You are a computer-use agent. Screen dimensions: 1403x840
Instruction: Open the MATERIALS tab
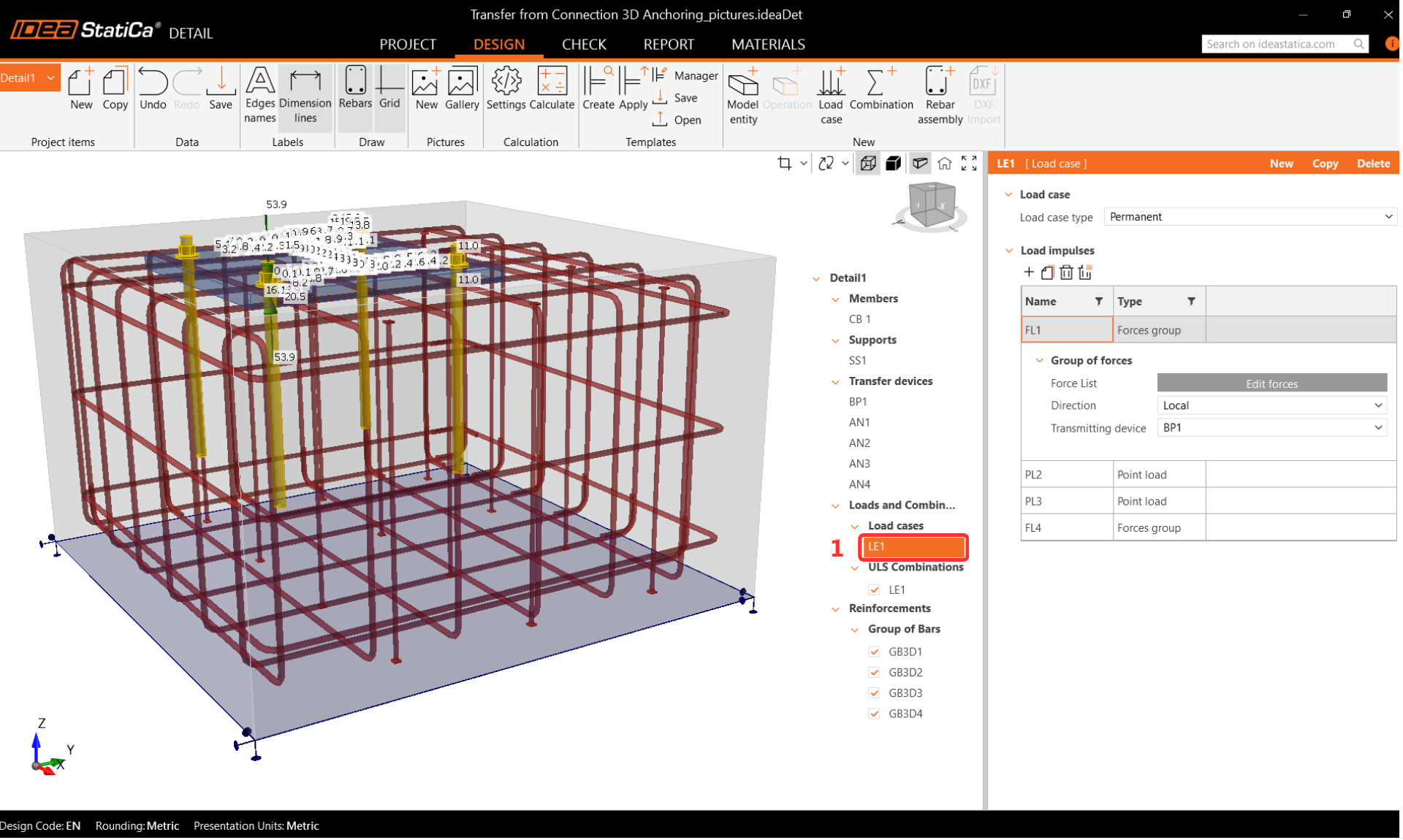click(x=768, y=44)
